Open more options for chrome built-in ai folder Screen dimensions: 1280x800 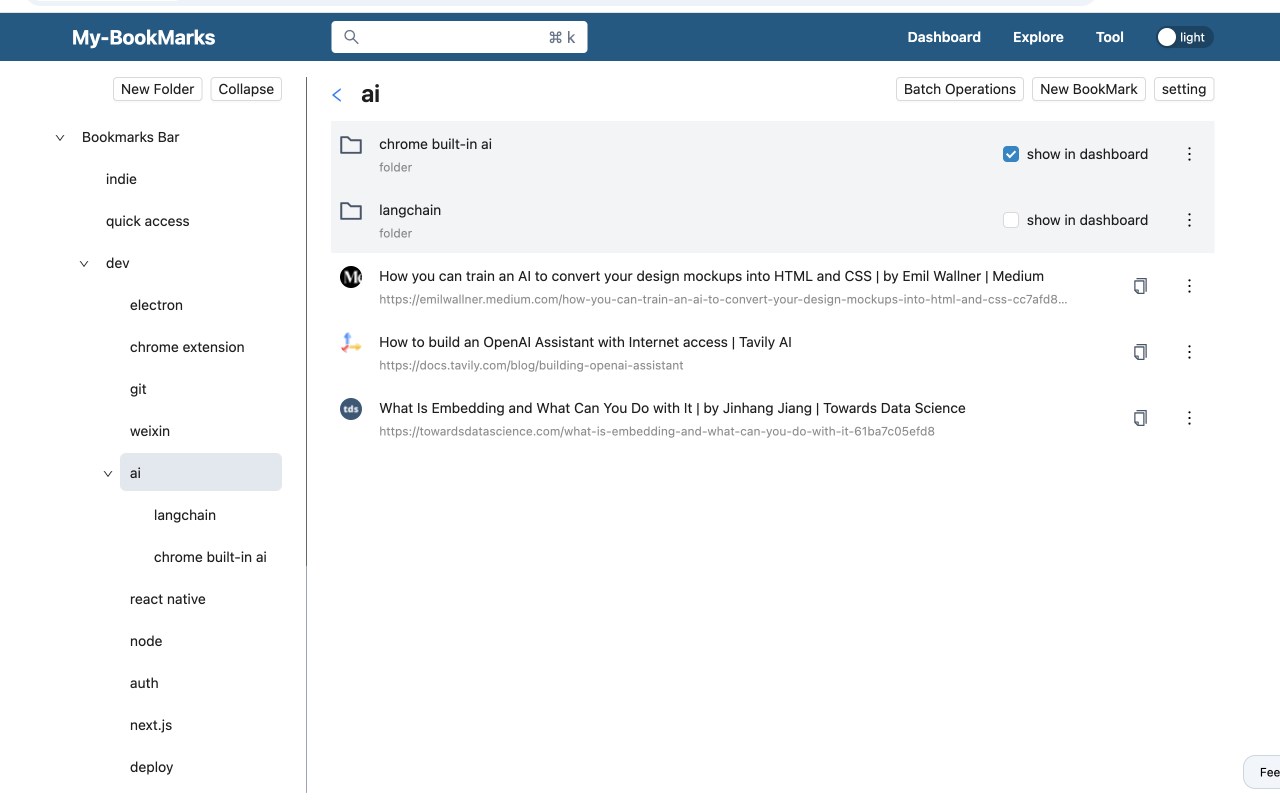click(x=1189, y=154)
